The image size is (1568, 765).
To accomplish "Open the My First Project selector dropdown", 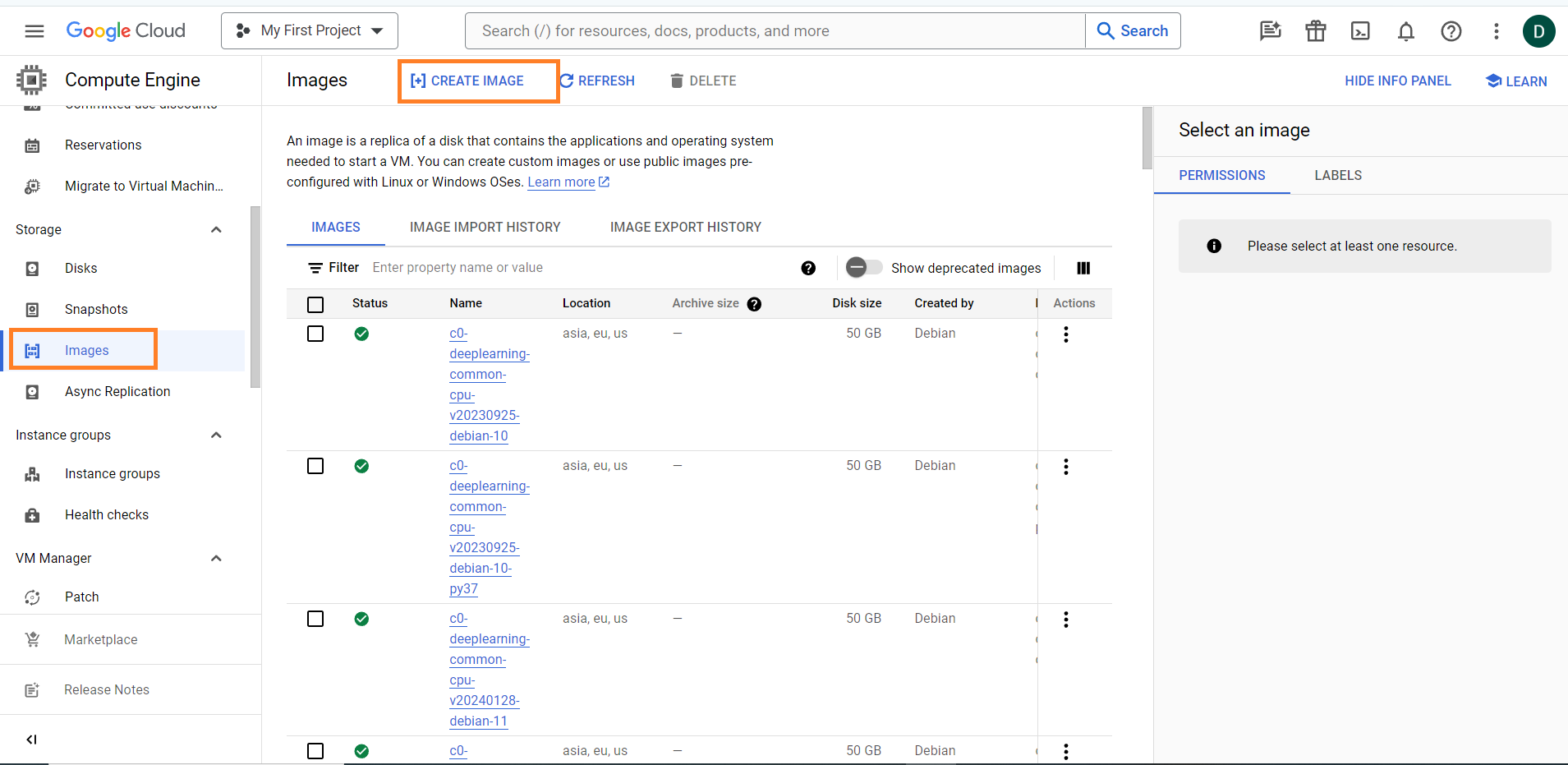I will click(310, 31).
